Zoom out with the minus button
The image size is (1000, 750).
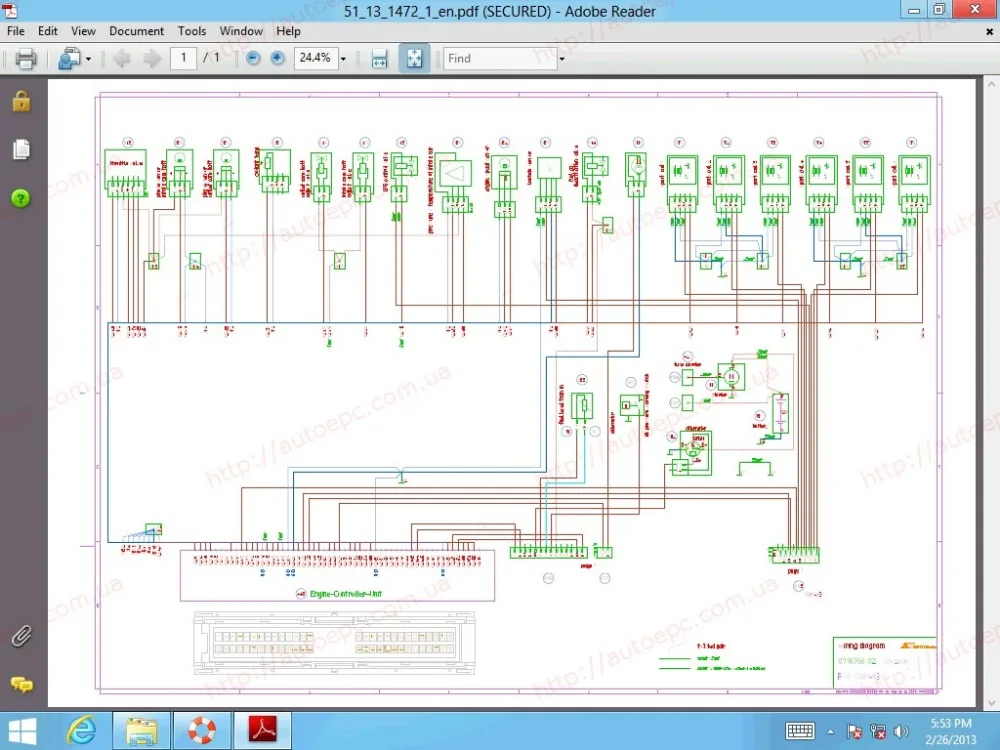[253, 59]
